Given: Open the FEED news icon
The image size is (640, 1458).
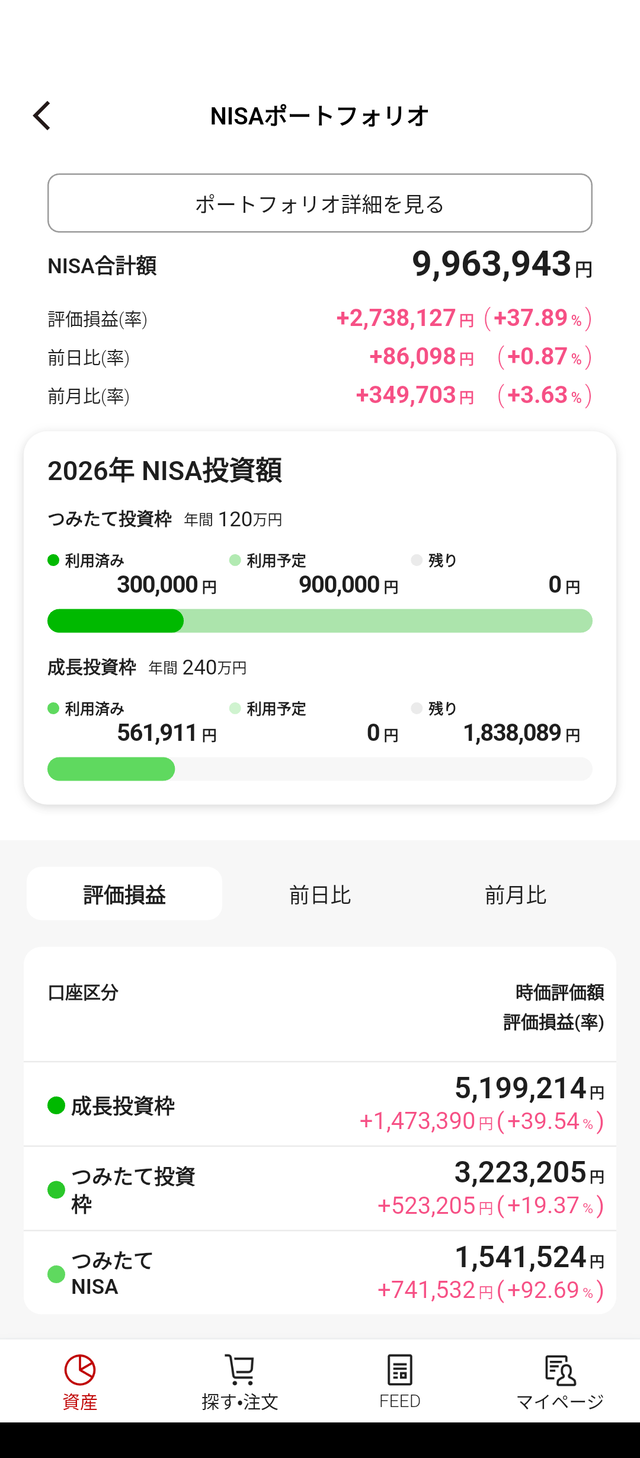Looking at the screenshot, I should (x=400, y=1368).
